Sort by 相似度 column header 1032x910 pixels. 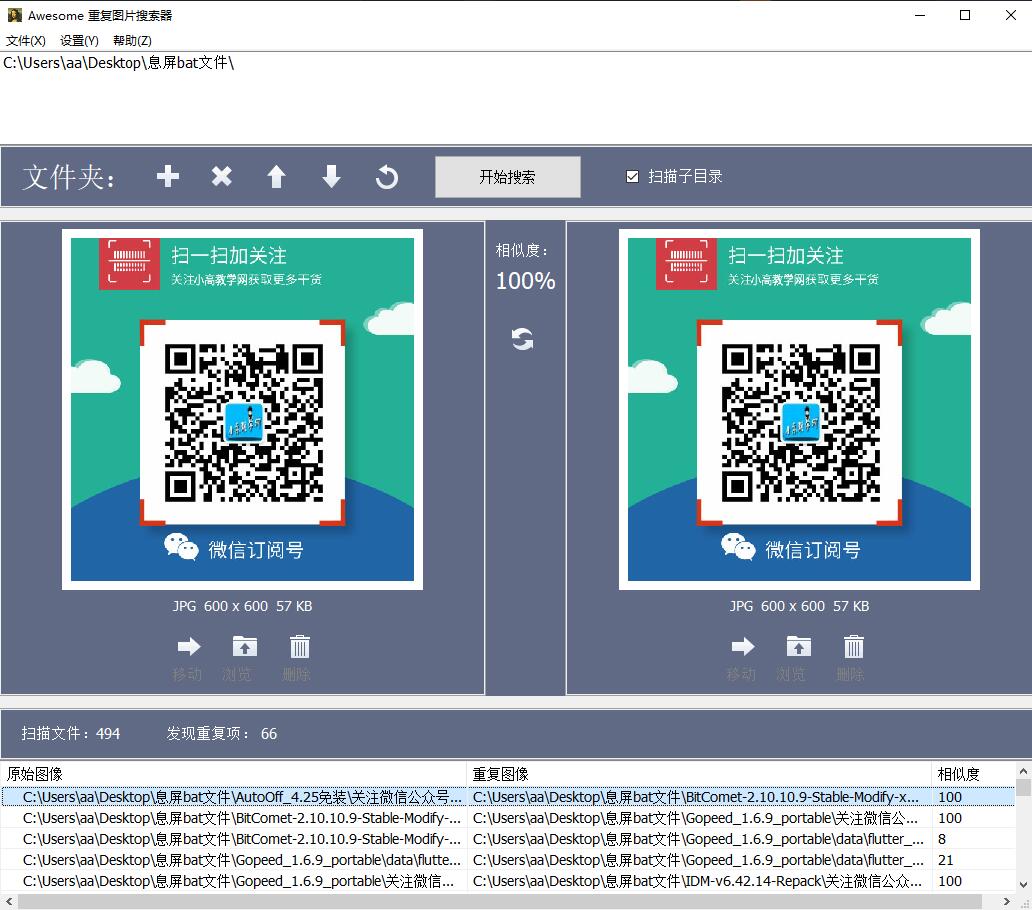click(973, 774)
